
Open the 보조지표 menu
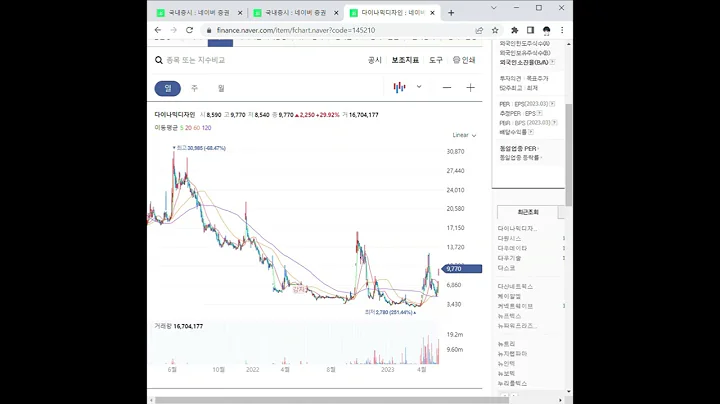405,60
